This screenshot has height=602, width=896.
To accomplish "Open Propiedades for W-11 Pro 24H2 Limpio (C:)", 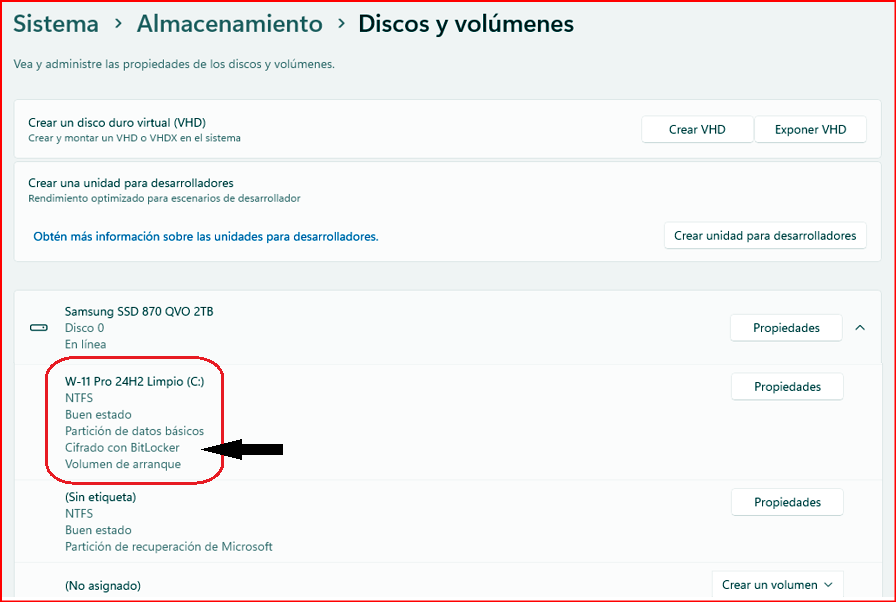I will (787, 387).
